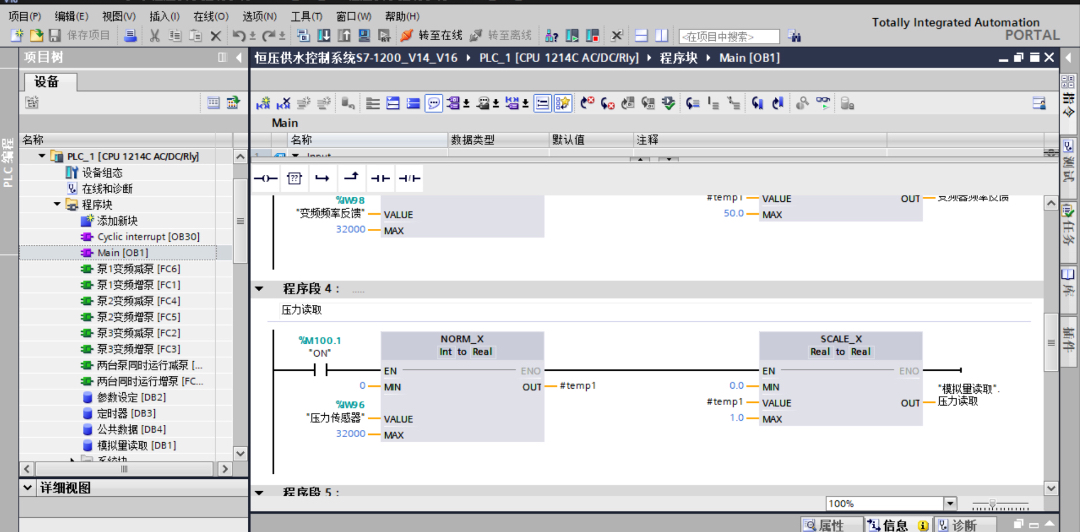Select 设备组态 in project tree
Image resolution: width=1080 pixels, height=532 pixels.
(95, 172)
